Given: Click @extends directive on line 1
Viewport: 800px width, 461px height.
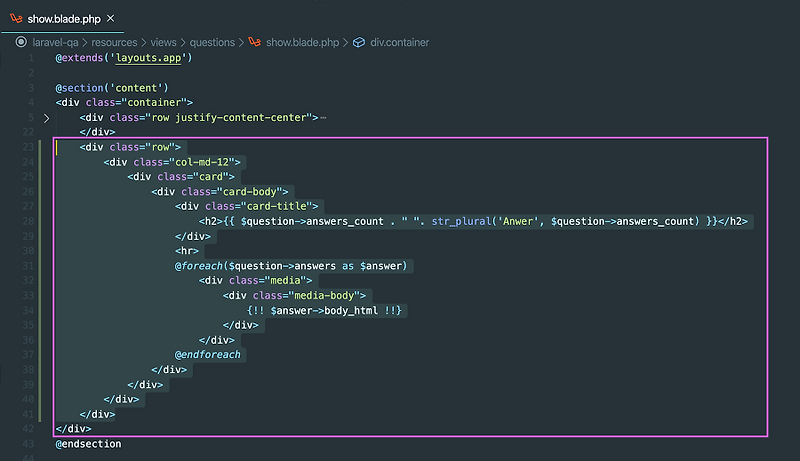Looking at the screenshot, I should tap(79, 58).
